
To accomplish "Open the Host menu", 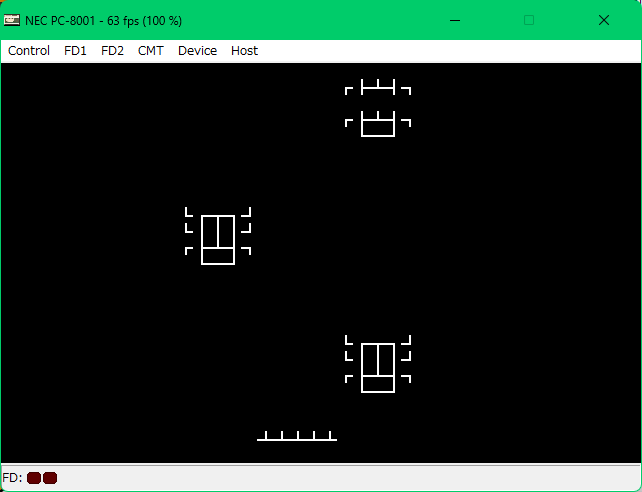I will point(244,51).
